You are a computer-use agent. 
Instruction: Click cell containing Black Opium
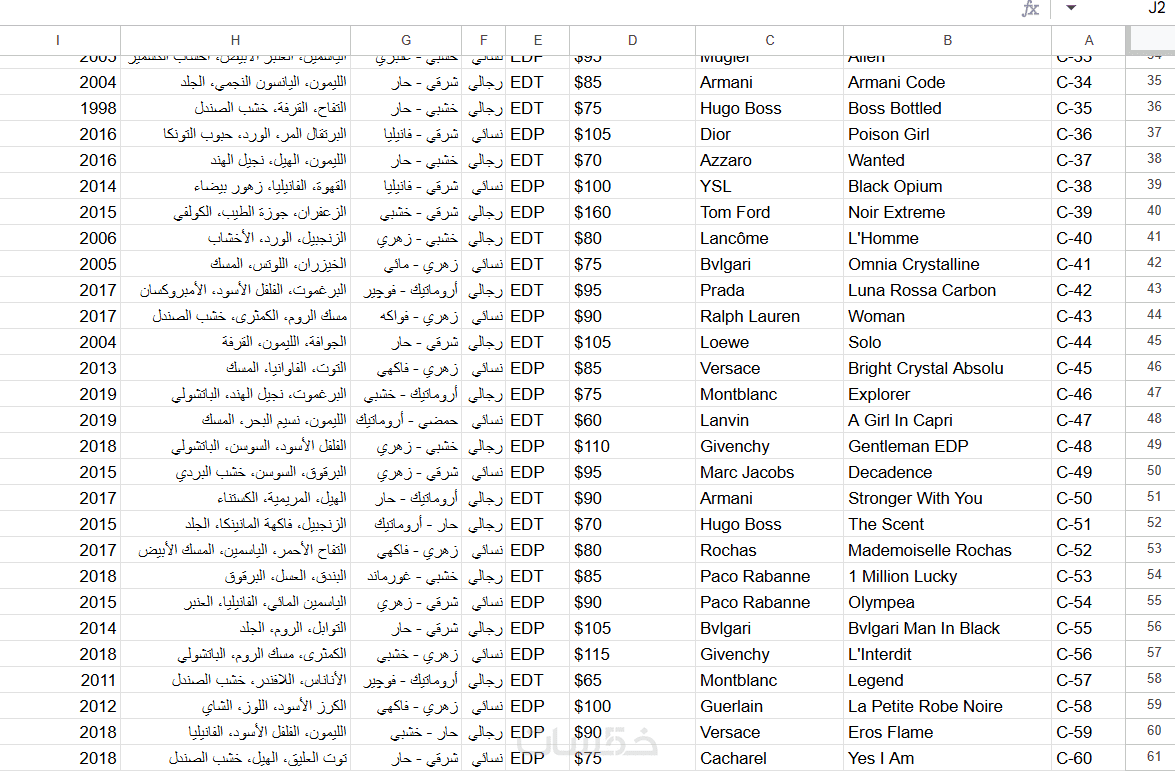pyautogui.click(x=947, y=186)
